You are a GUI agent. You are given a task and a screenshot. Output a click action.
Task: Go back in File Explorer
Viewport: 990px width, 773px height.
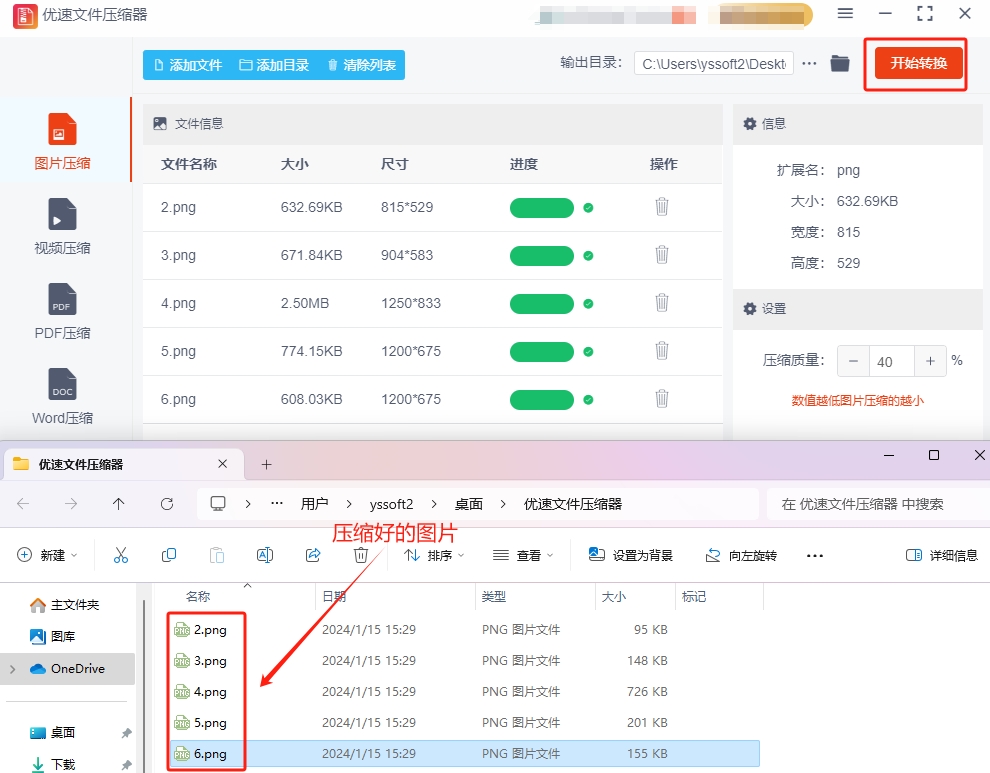tap(23, 504)
